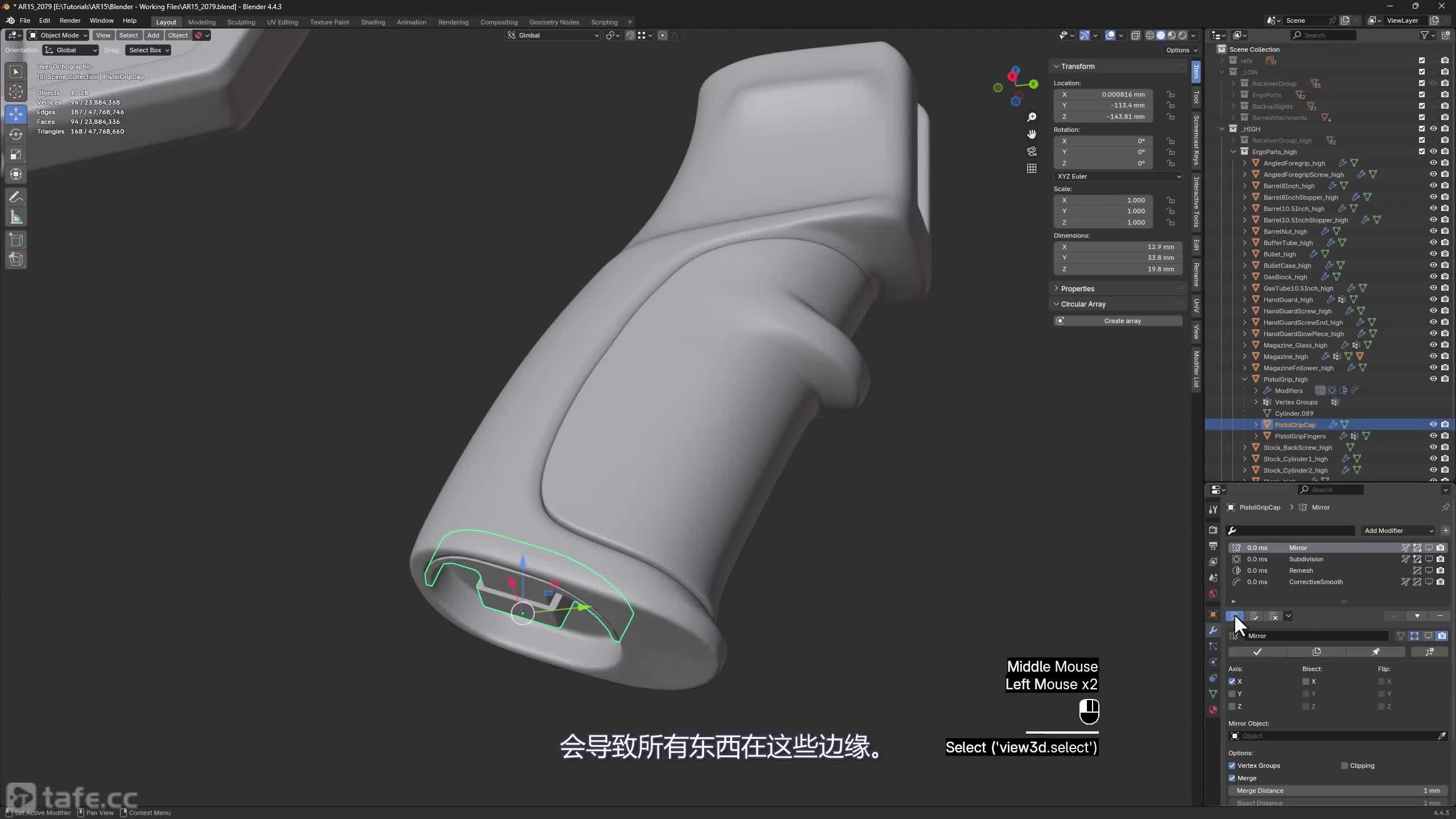Select the Cursor tool in the viewport toolbar

(16, 92)
